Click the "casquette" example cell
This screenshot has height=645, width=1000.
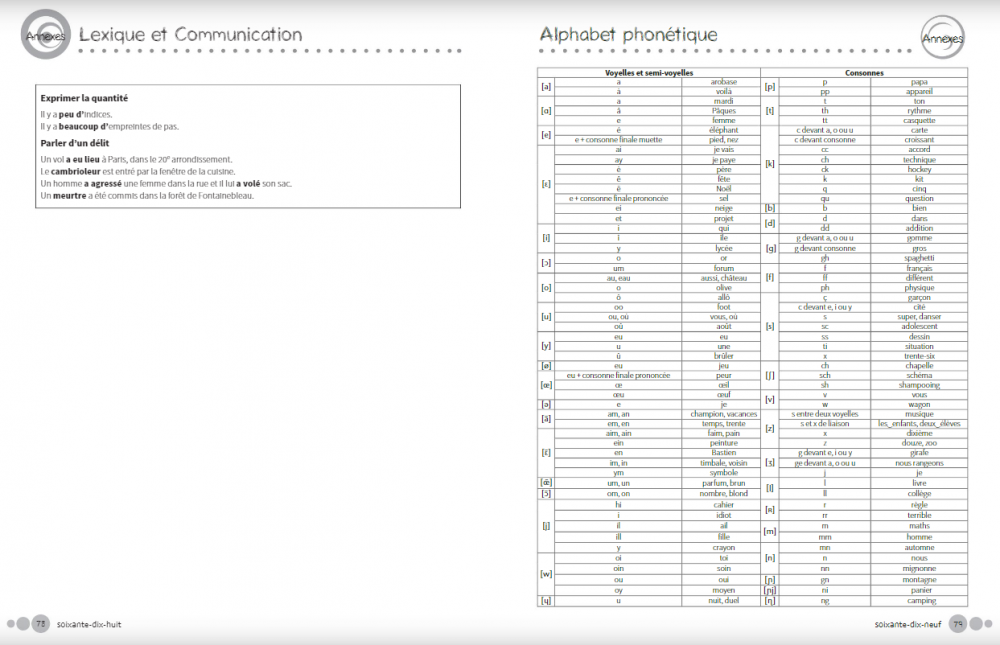coord(919,120)
